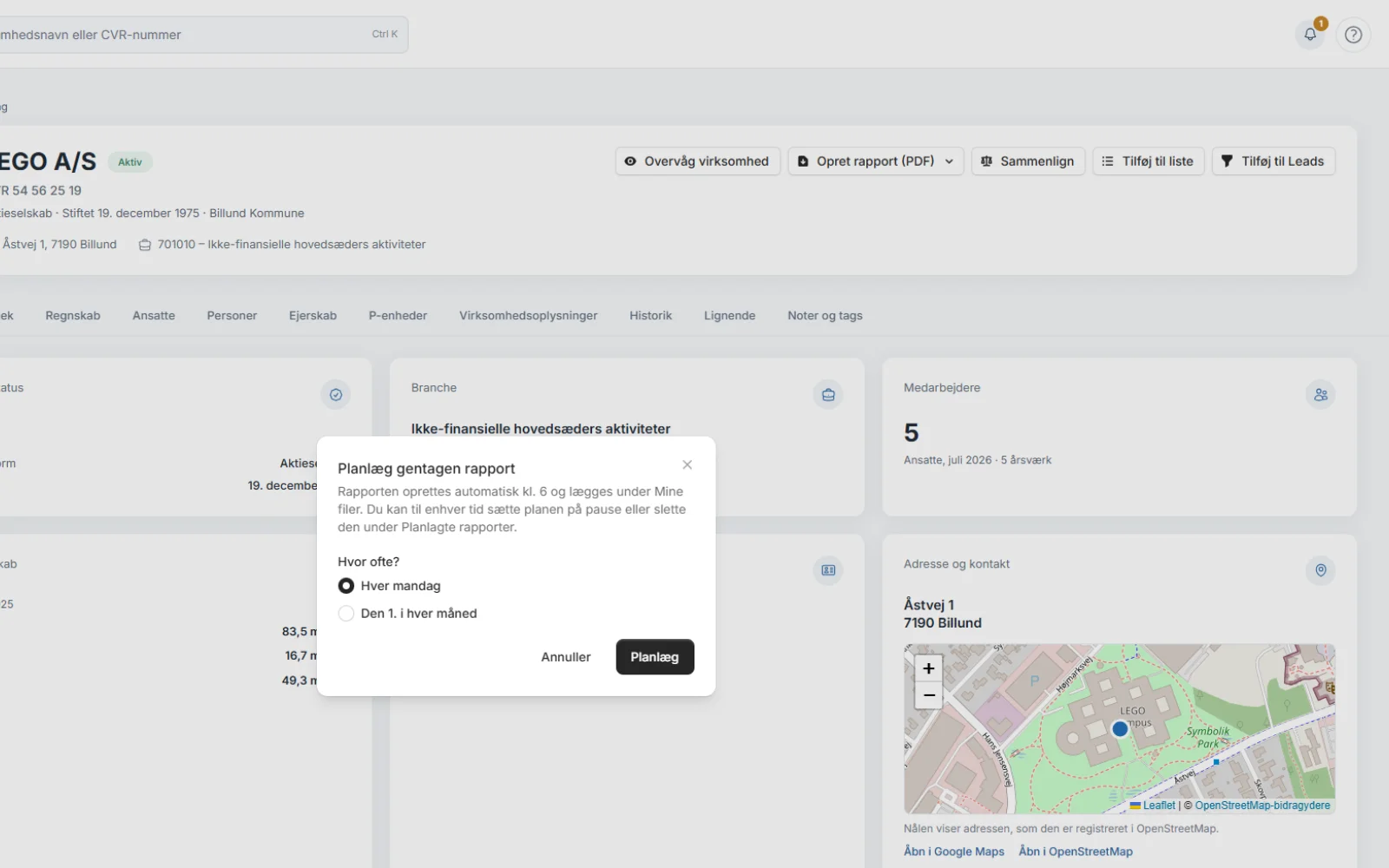Screen dimensions: 1389x868
Task: Open the Åbn i Google Maps link
Action: [953, 852]
